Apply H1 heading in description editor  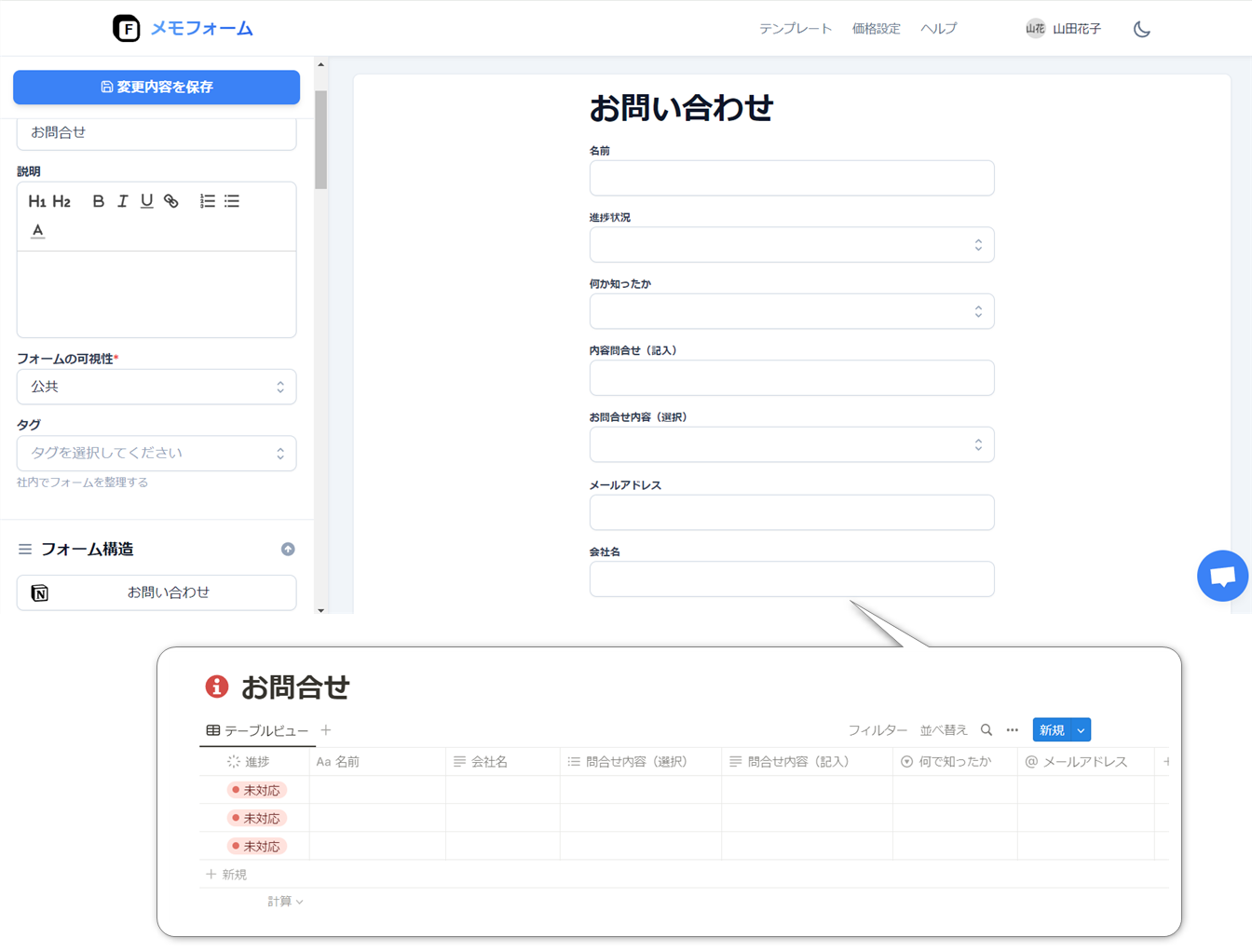coord(36,201)
